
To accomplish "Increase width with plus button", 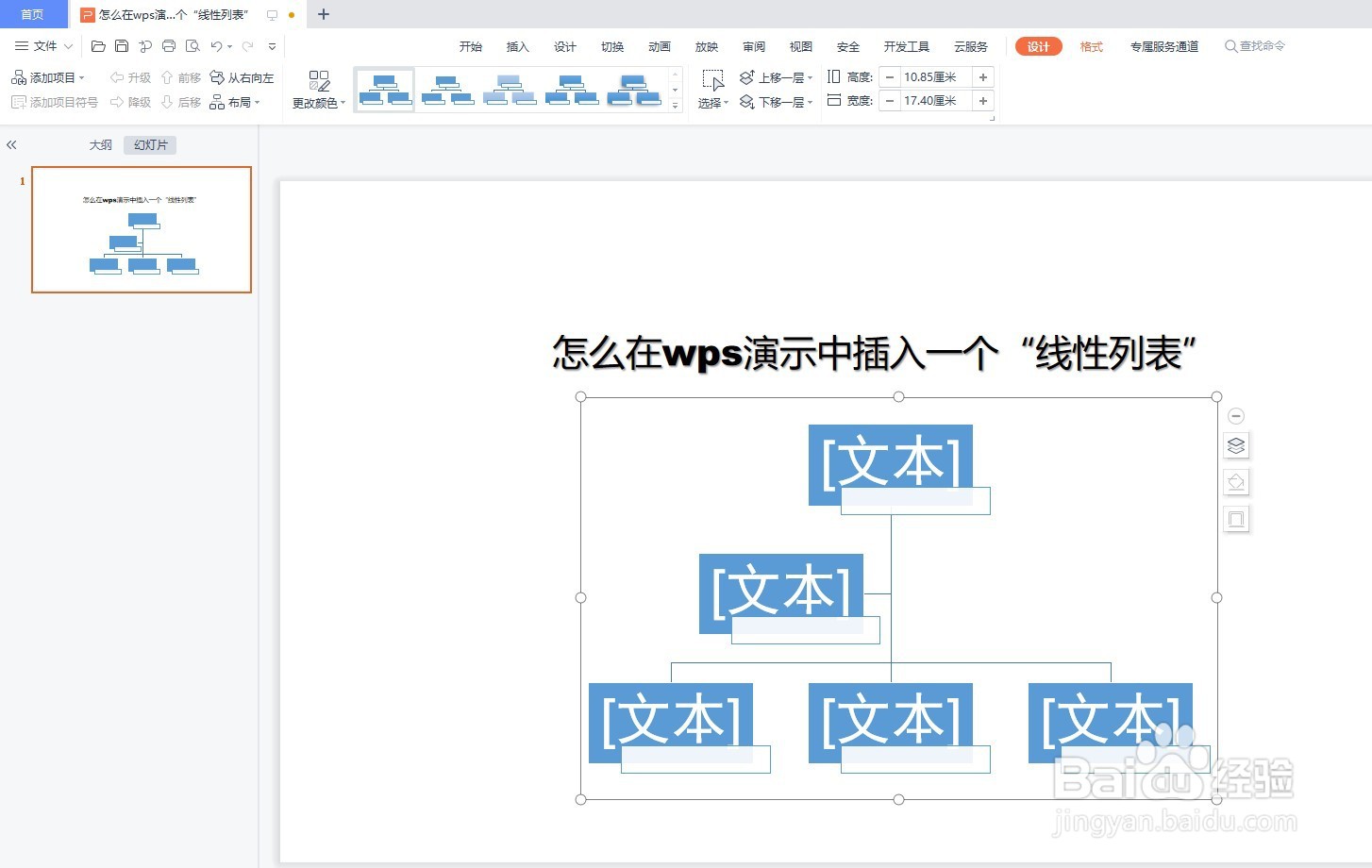I will [983, 101].
